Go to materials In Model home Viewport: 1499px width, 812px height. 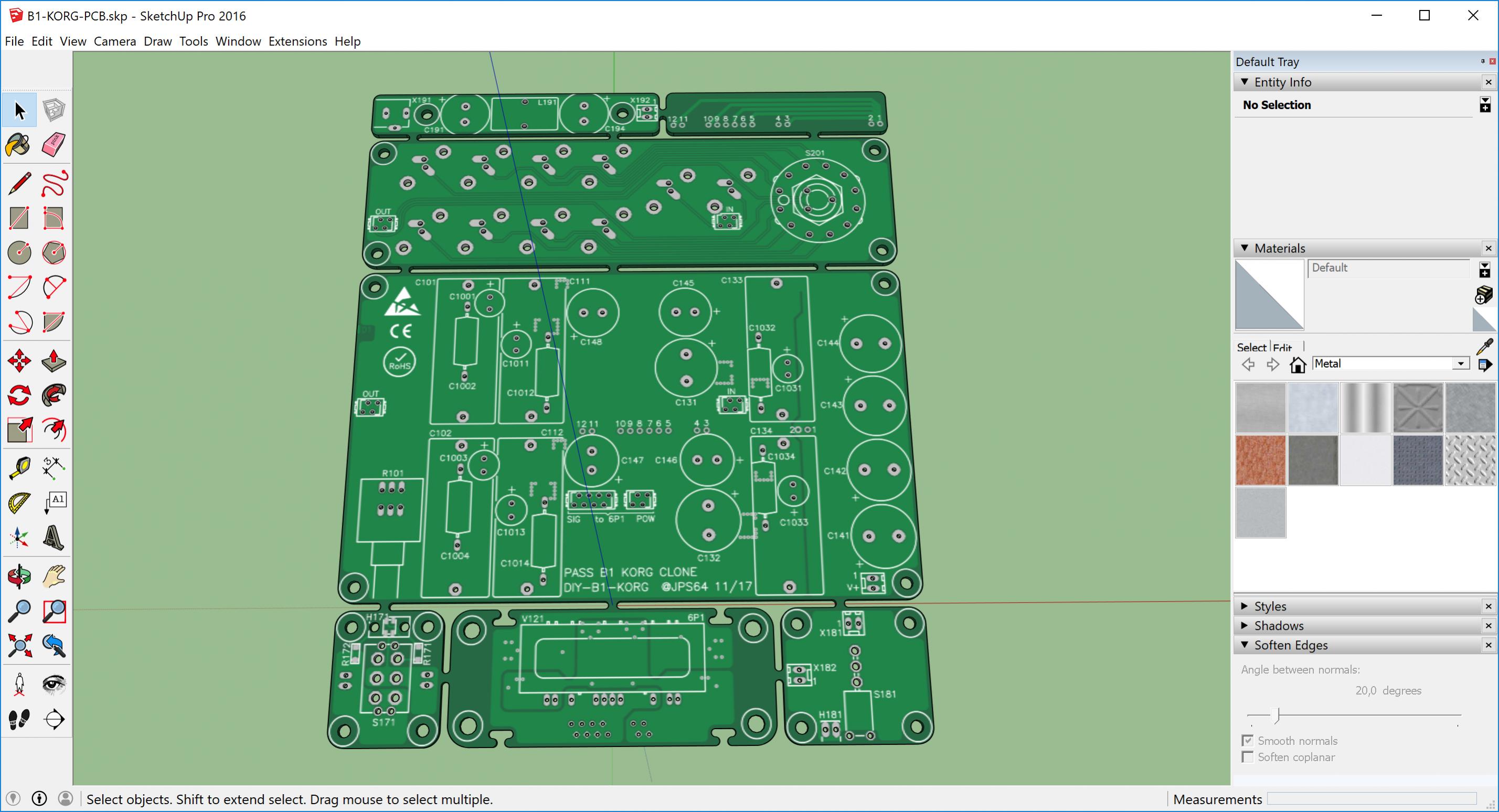click(x=1298, y=365)
